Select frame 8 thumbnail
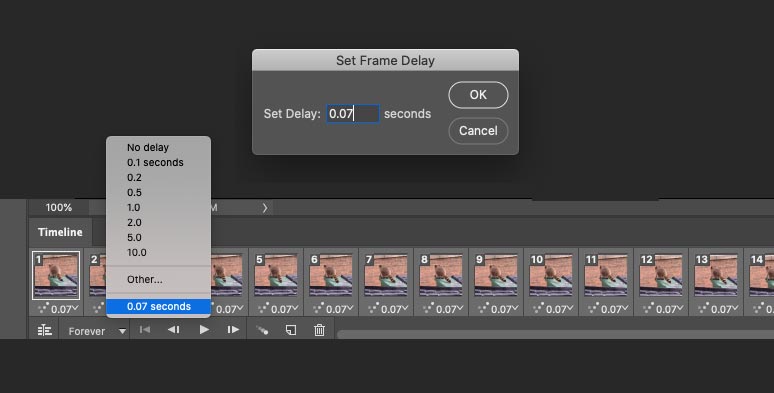The height and width of the screenshot is (393, 774). click(x=441, y=275)
